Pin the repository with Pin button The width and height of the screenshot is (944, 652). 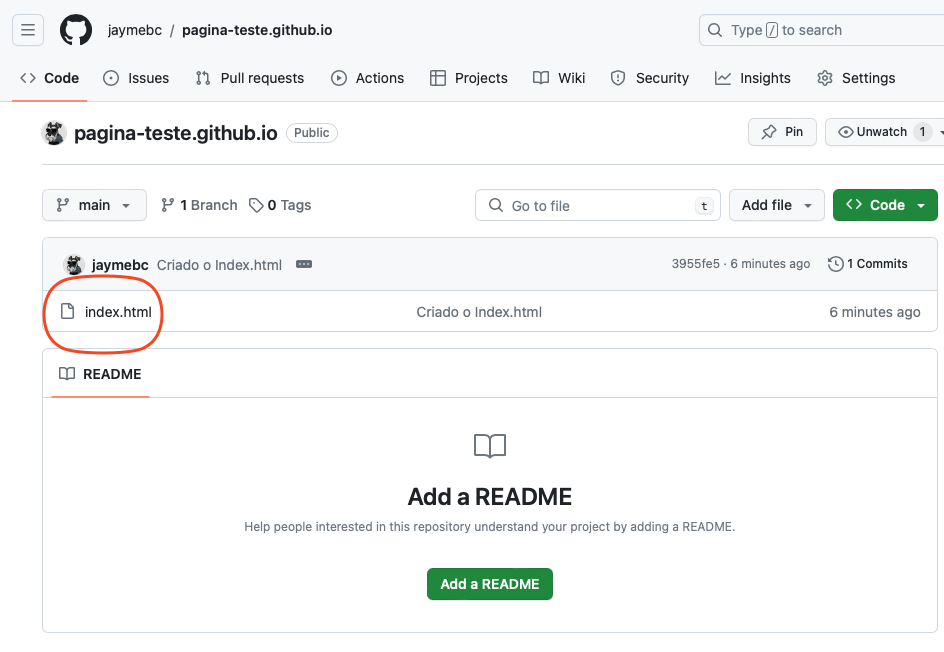pyautogui.click(x=782, y=132)
